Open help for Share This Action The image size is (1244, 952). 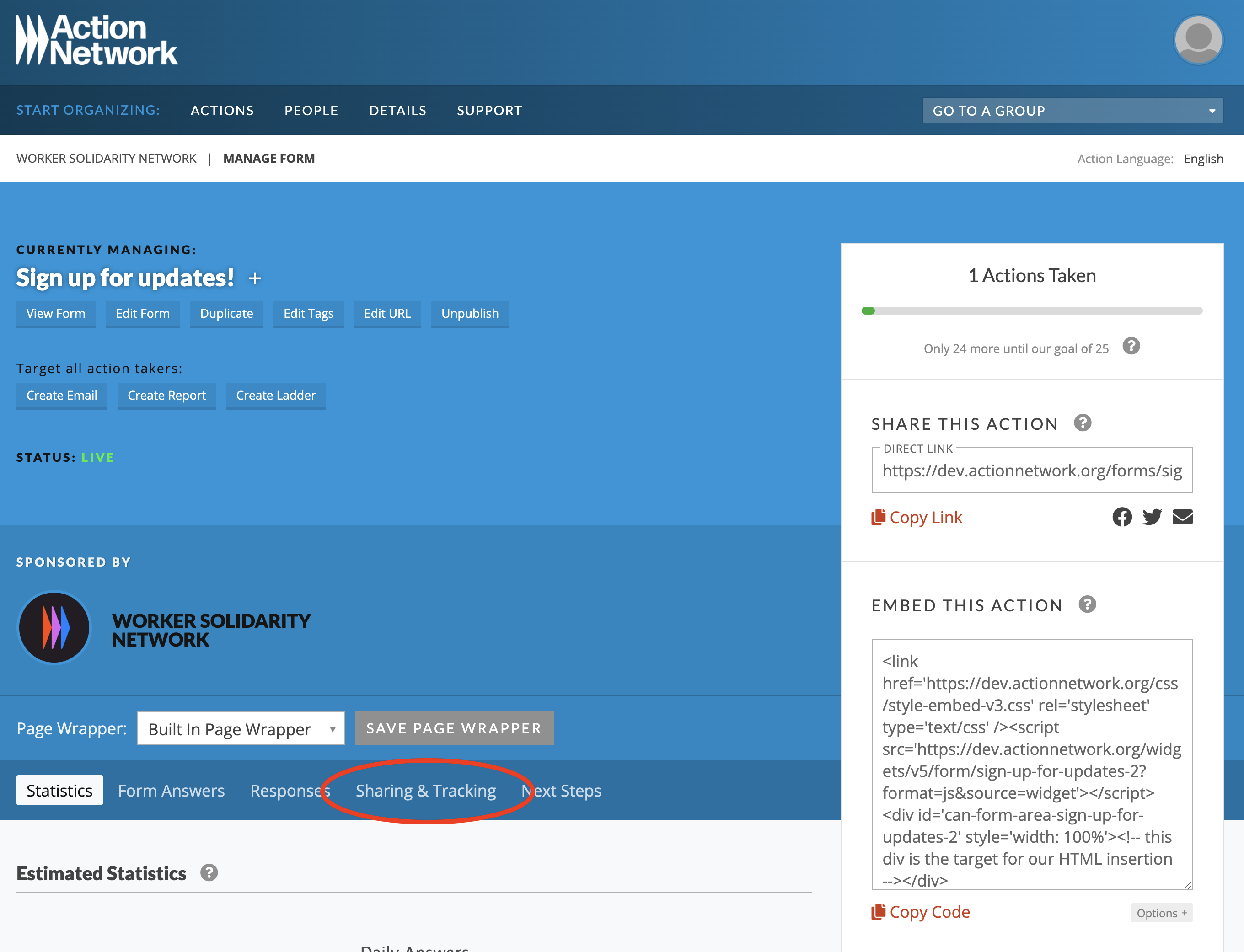point(1083,423)
